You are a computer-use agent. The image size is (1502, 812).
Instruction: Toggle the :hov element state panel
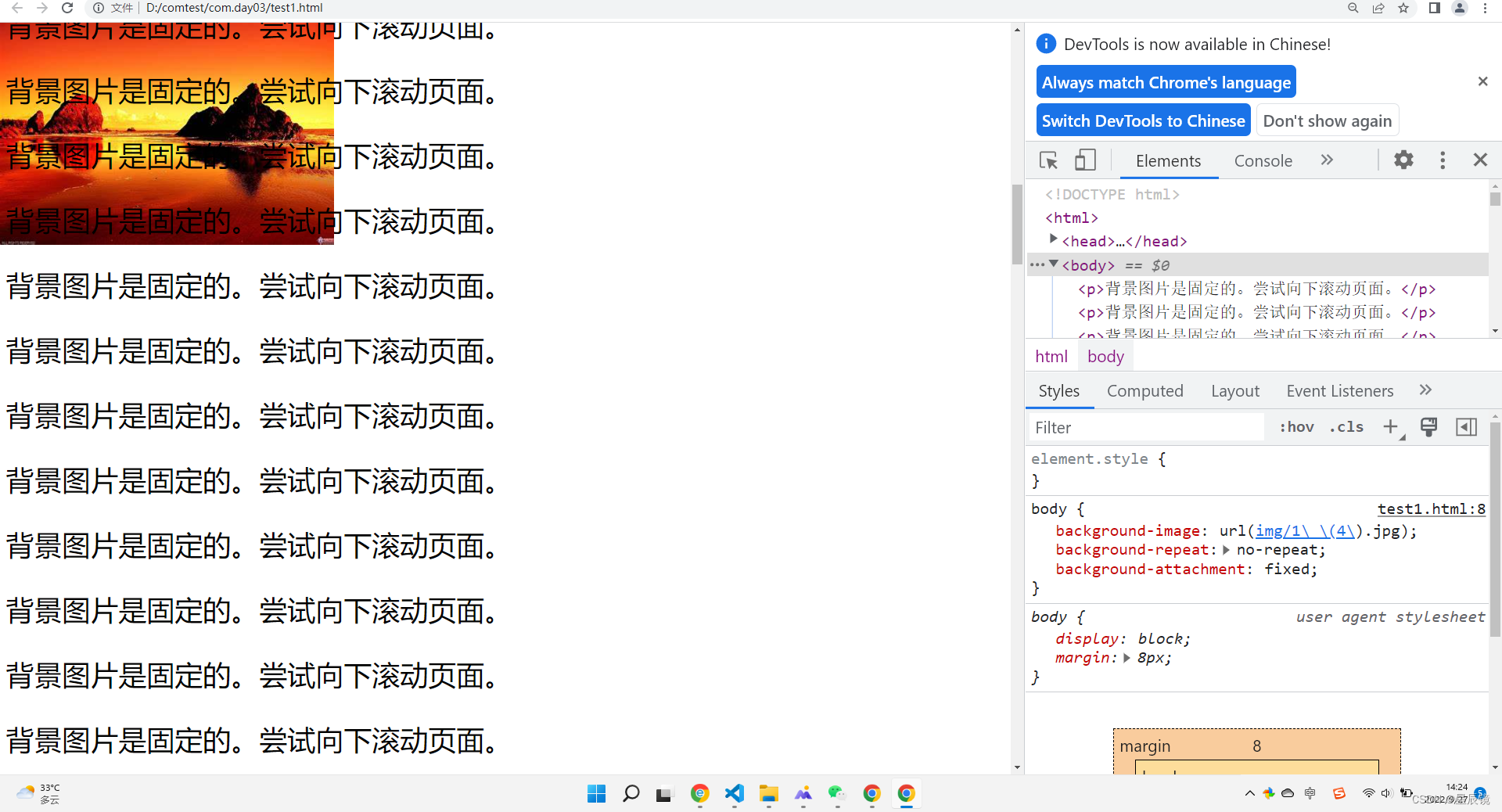(1296, 427)
